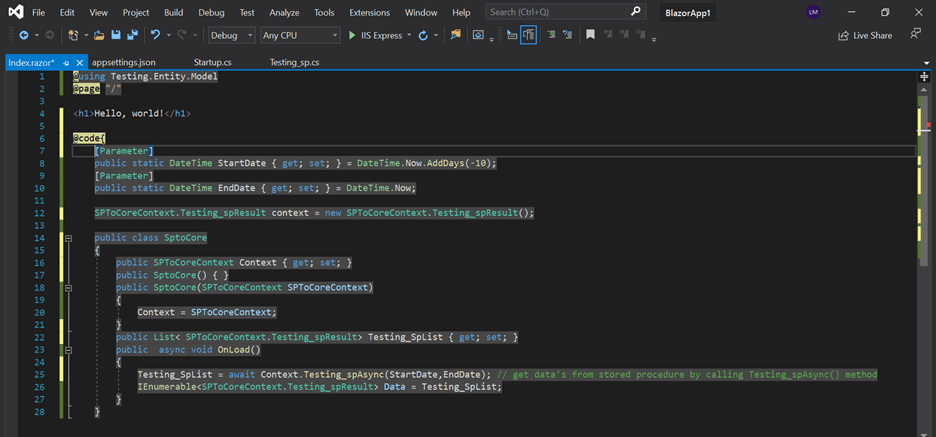The image size is (936, 437).
Task: Click the Save floppy disk icon
Action: [116, 35]
